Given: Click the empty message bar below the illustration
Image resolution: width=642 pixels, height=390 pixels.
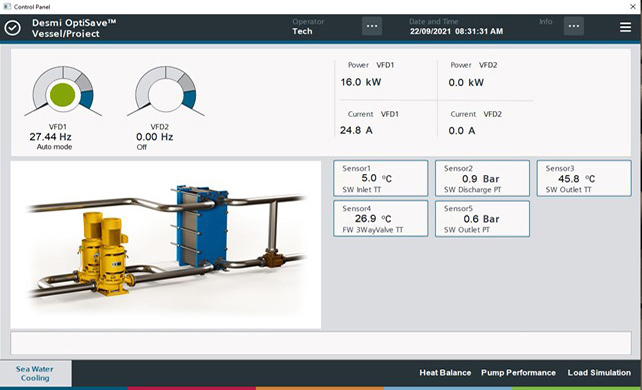Looking at the screenshot, I should point(321,343).
